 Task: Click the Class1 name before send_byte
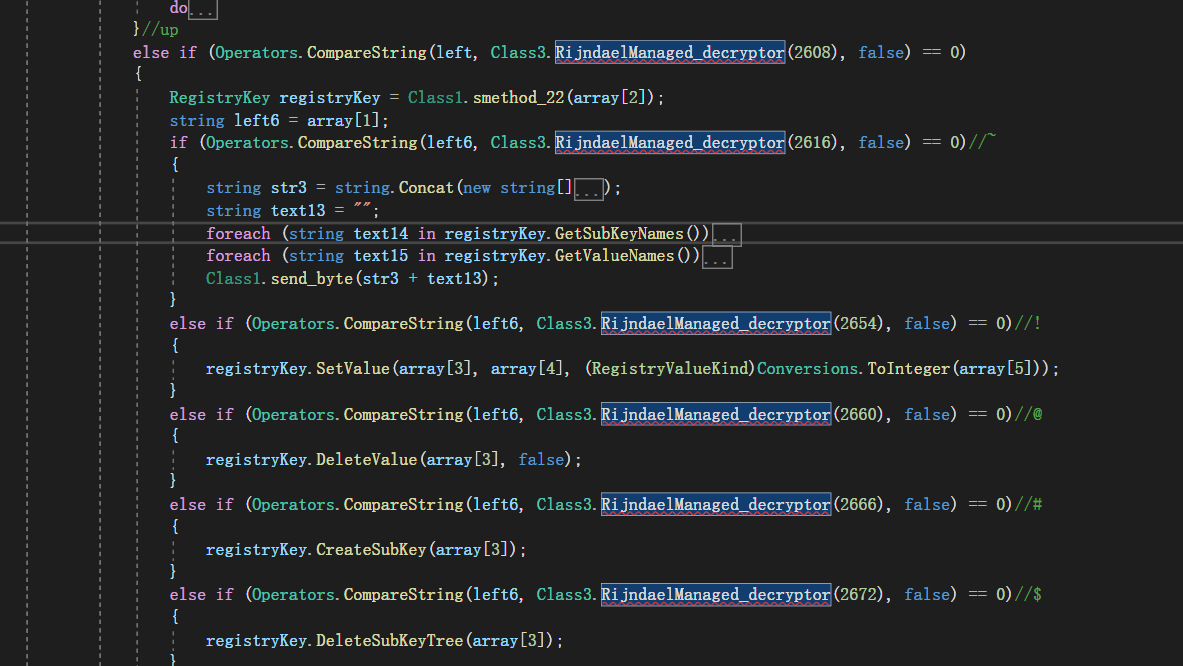click(233, 278)
